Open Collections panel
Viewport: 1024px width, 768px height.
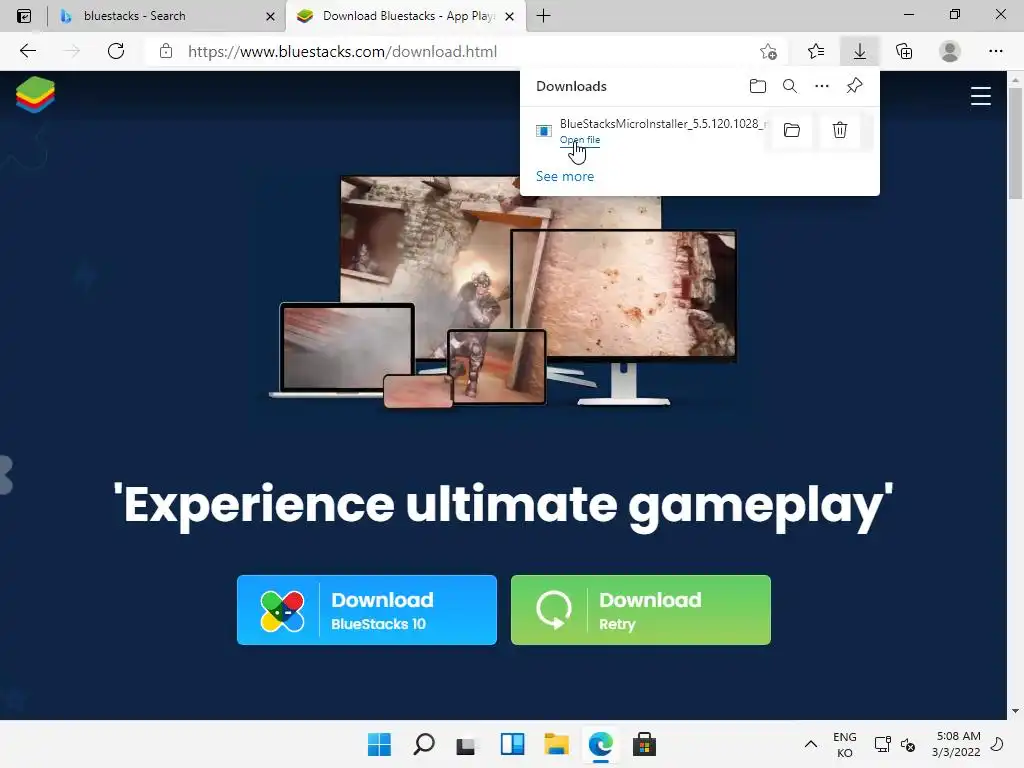(904, 51)
